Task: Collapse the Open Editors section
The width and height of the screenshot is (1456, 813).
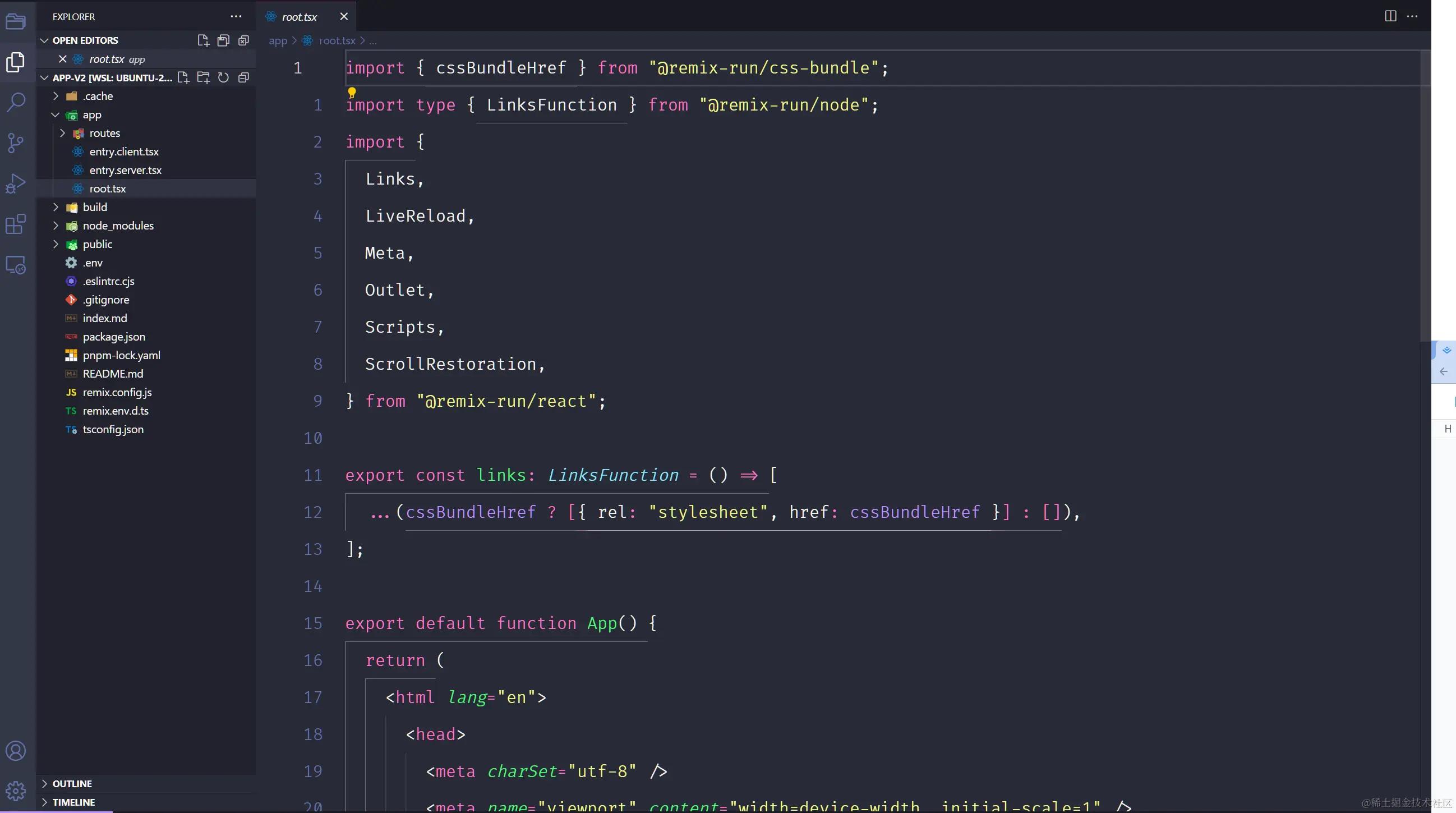Action: pos(44,40)
